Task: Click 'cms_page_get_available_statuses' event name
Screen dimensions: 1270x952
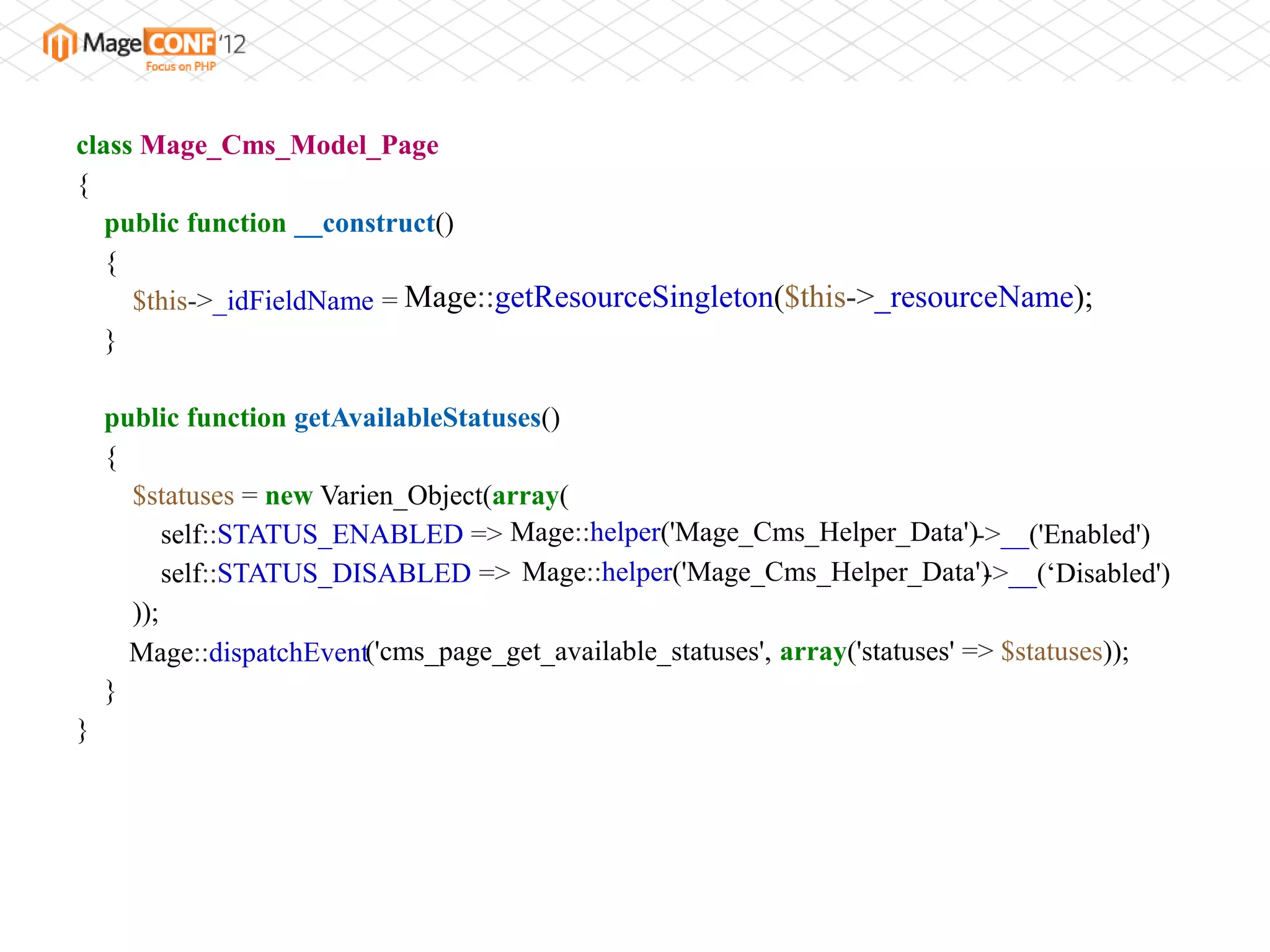Action: (569, 653)
